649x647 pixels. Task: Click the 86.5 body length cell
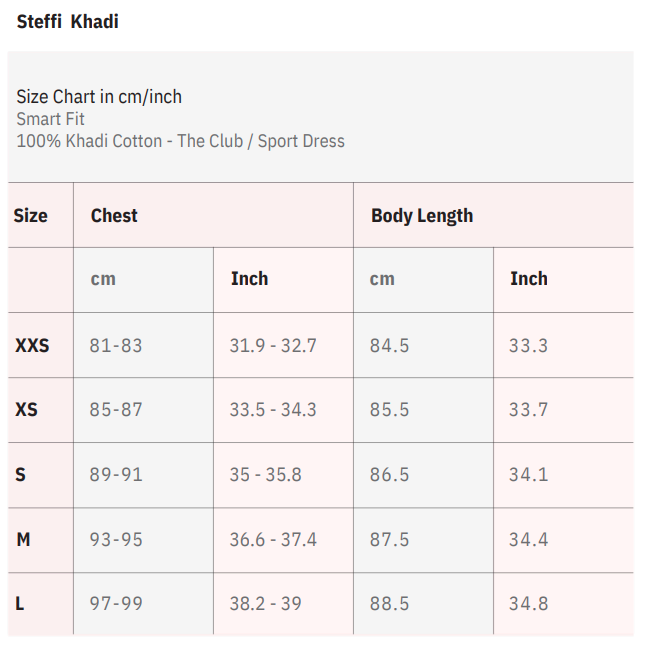[389, 474]
